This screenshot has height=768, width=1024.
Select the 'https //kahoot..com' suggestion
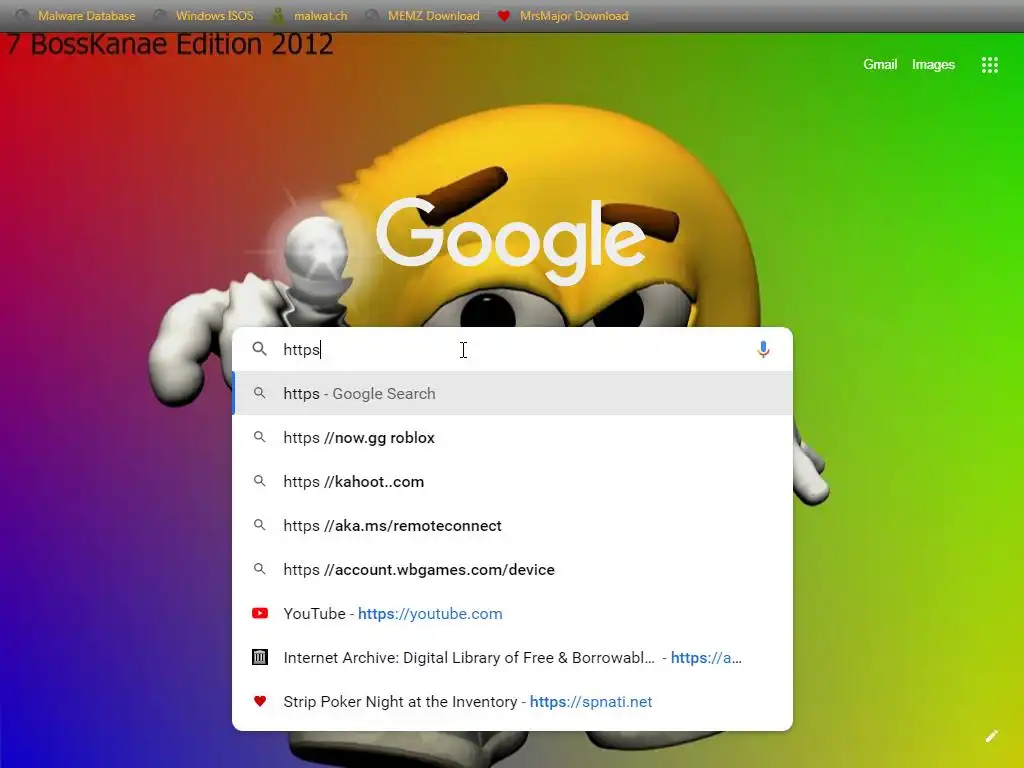click(x=512, y=481)
